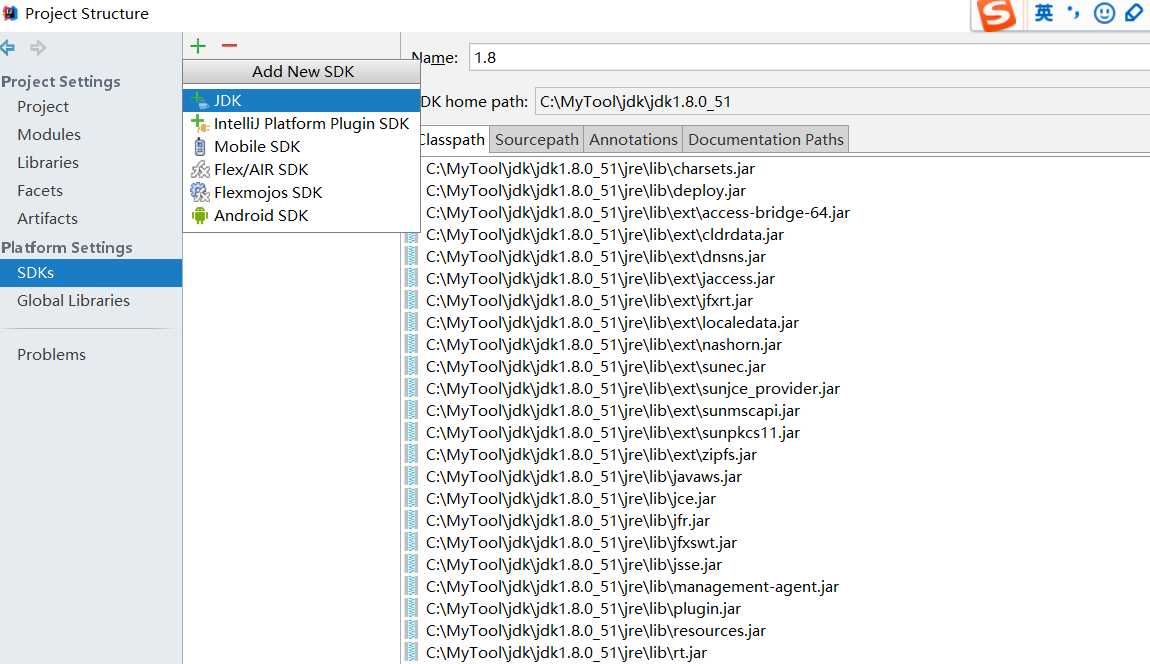Select the management-agent.jar entry
The image size is (1150, 664).
tap(632, 587)
